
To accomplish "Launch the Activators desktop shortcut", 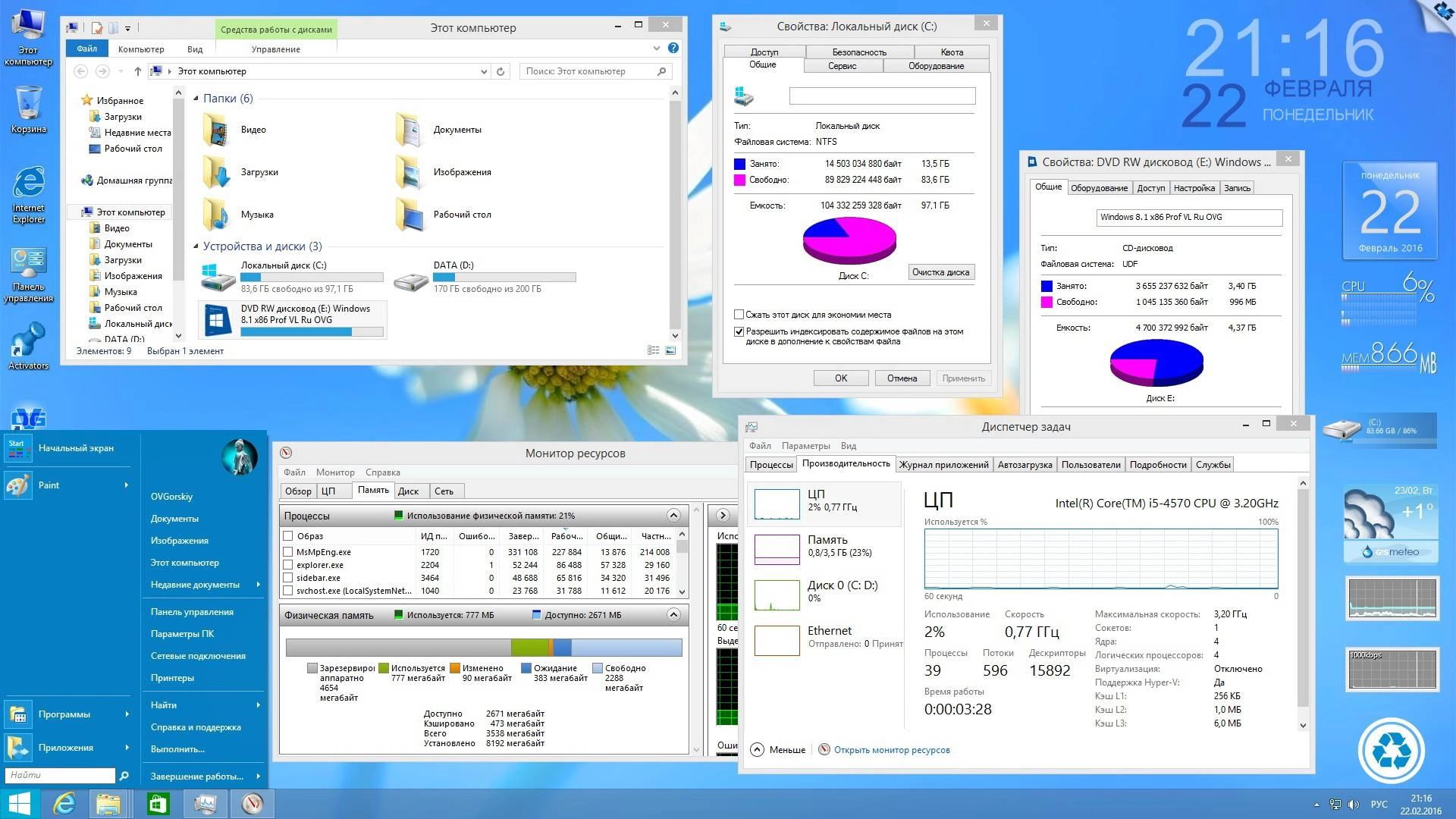I will point(29,341).
